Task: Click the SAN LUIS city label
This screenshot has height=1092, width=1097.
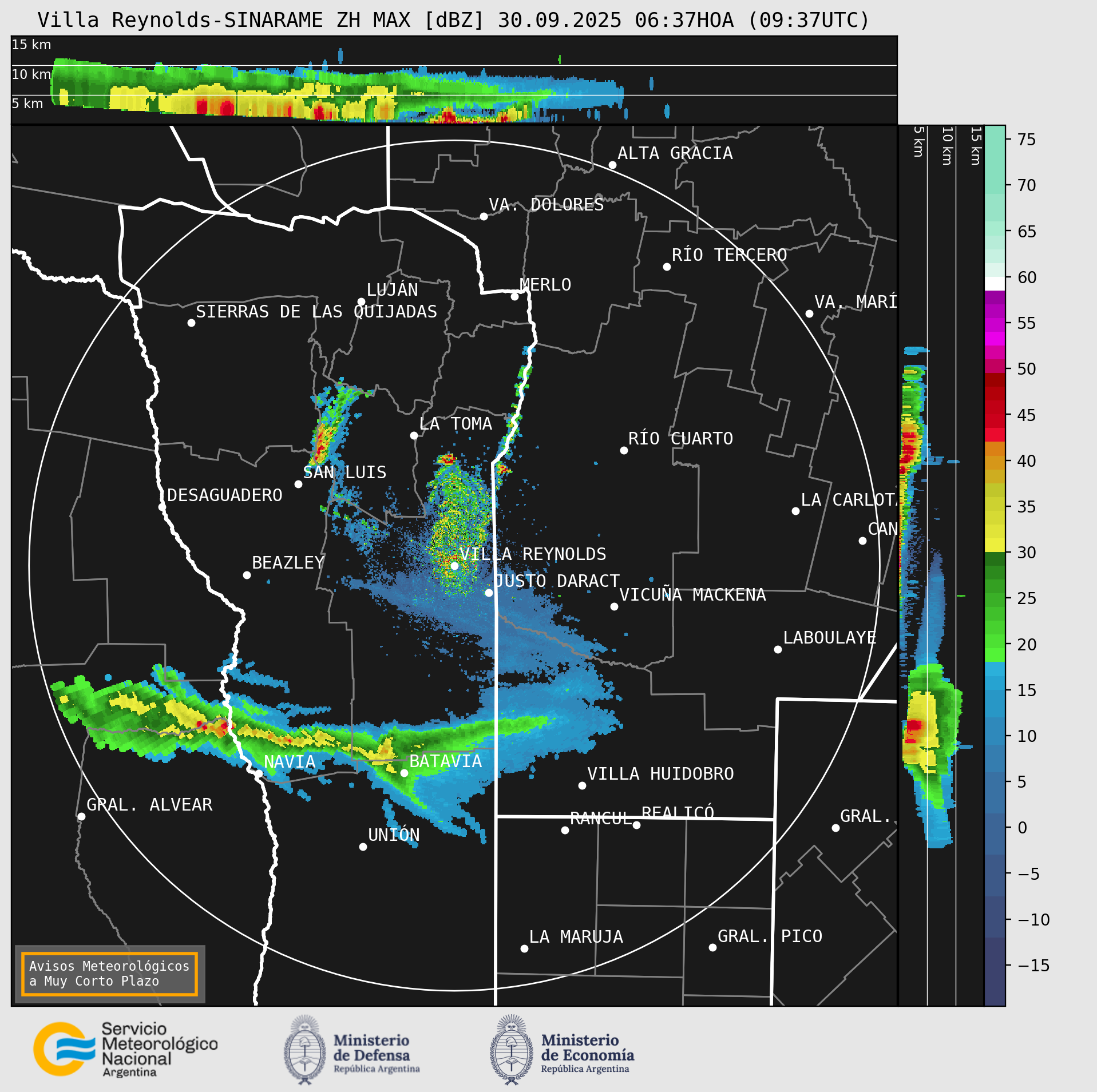Action: point(344,472)
